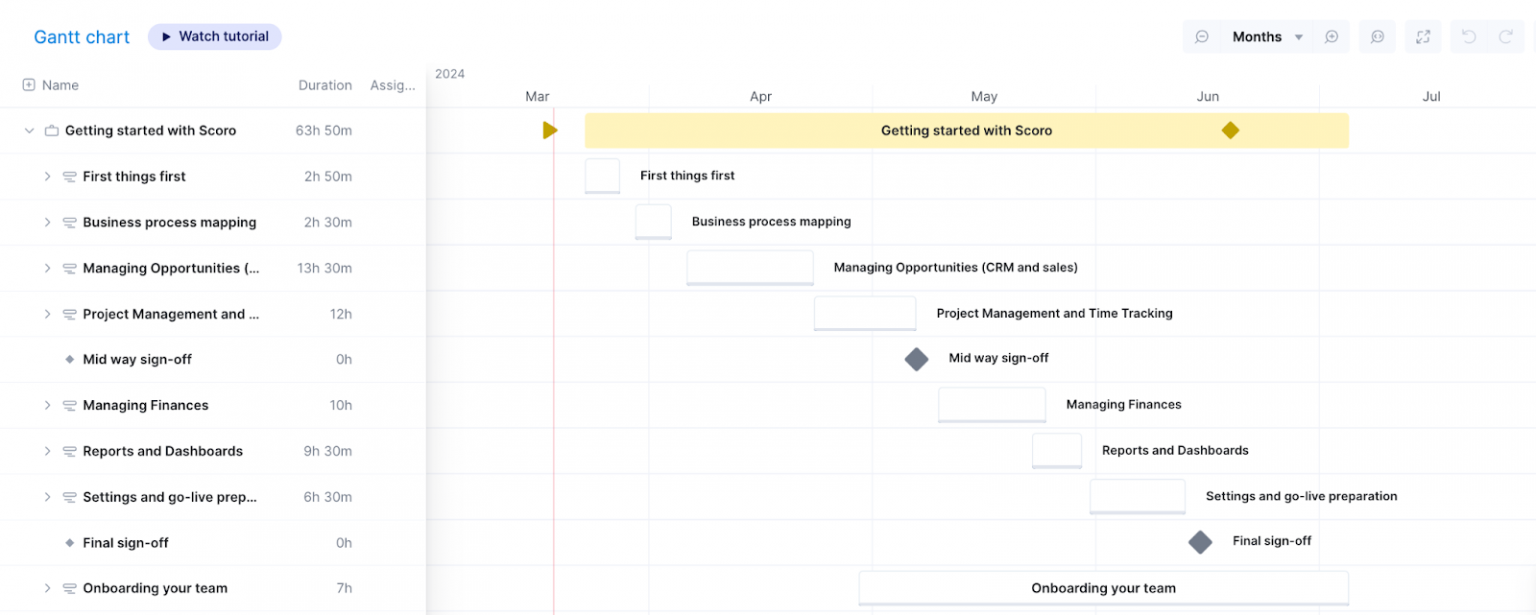The height and width of the screenshot is (615, 1536).
Task: Select the Business process mapping row name
Action: pyautogui.click(x=170, y=222)
